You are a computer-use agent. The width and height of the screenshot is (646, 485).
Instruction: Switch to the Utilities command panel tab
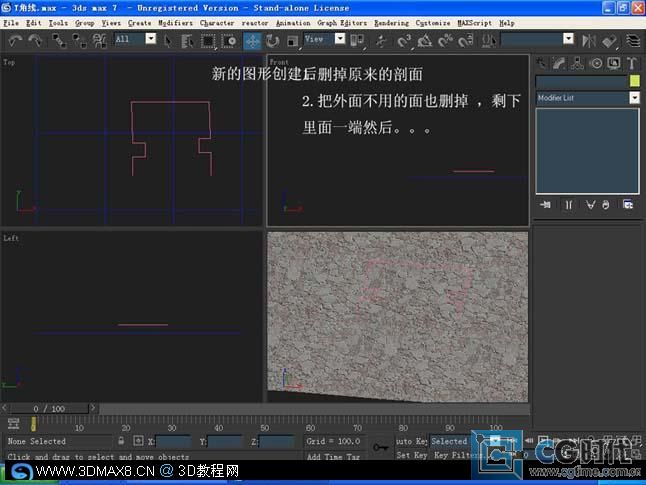tap(632, 63)
